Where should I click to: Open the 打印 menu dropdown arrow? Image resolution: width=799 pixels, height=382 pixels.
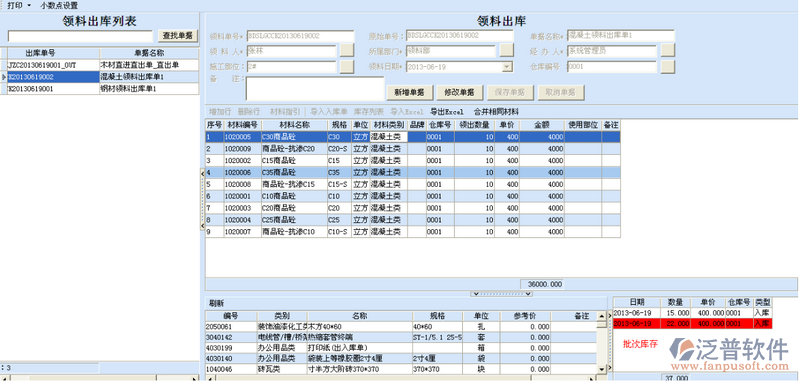tap(29, 6)
